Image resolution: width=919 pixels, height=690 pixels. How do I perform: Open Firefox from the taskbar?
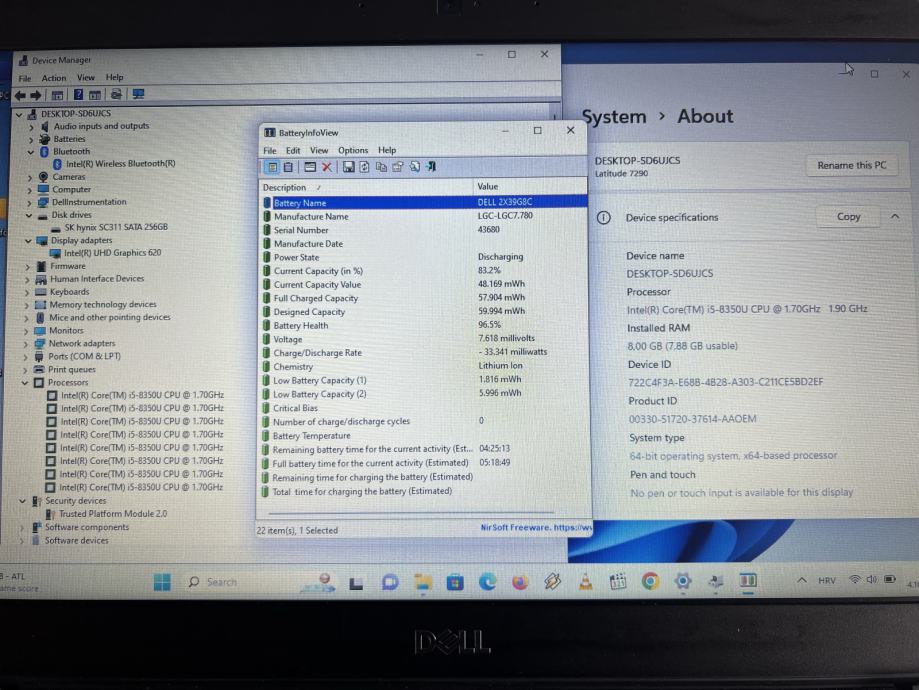point(519,582)
